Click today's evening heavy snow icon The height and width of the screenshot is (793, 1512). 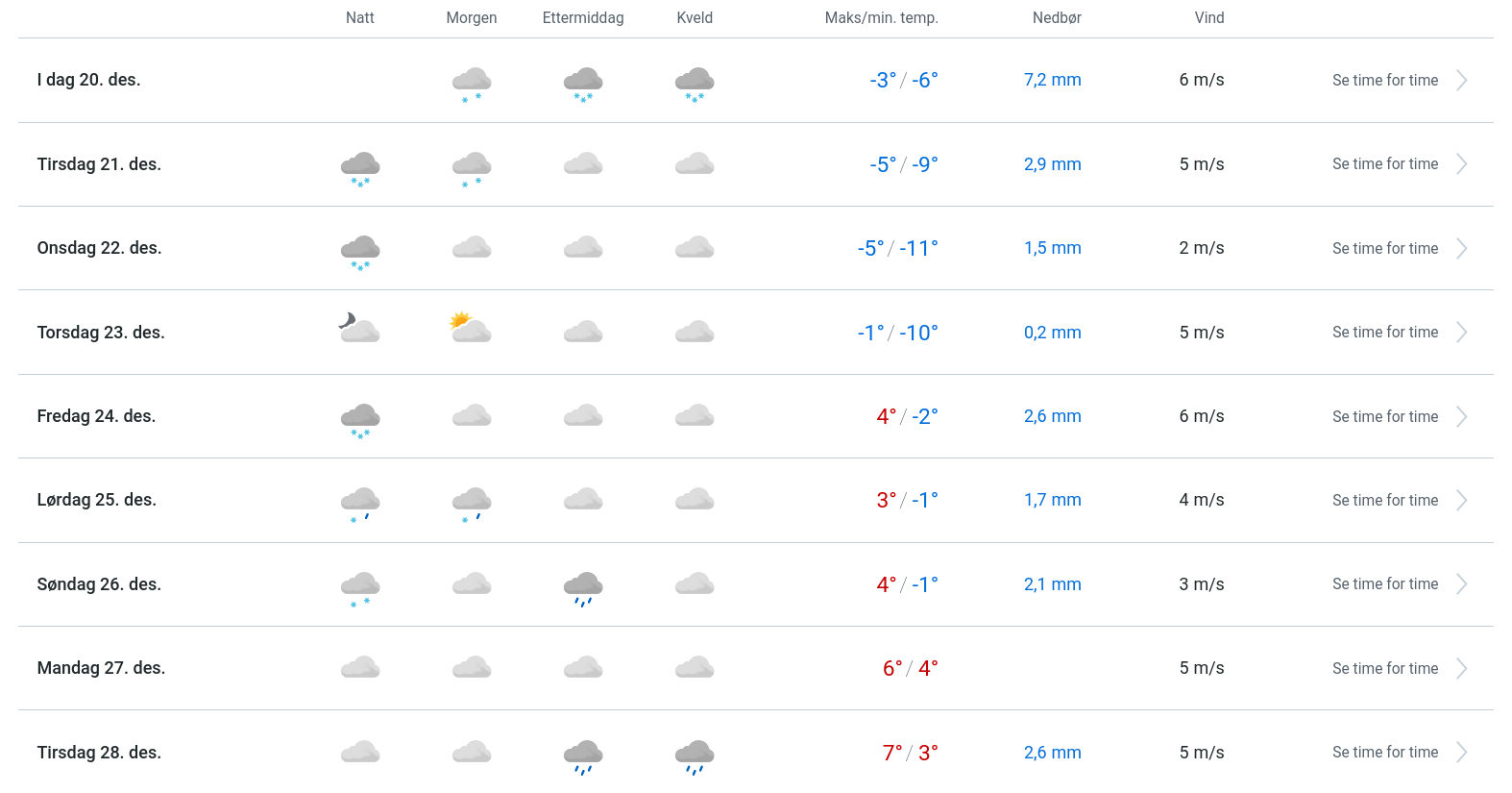[695, 83]
